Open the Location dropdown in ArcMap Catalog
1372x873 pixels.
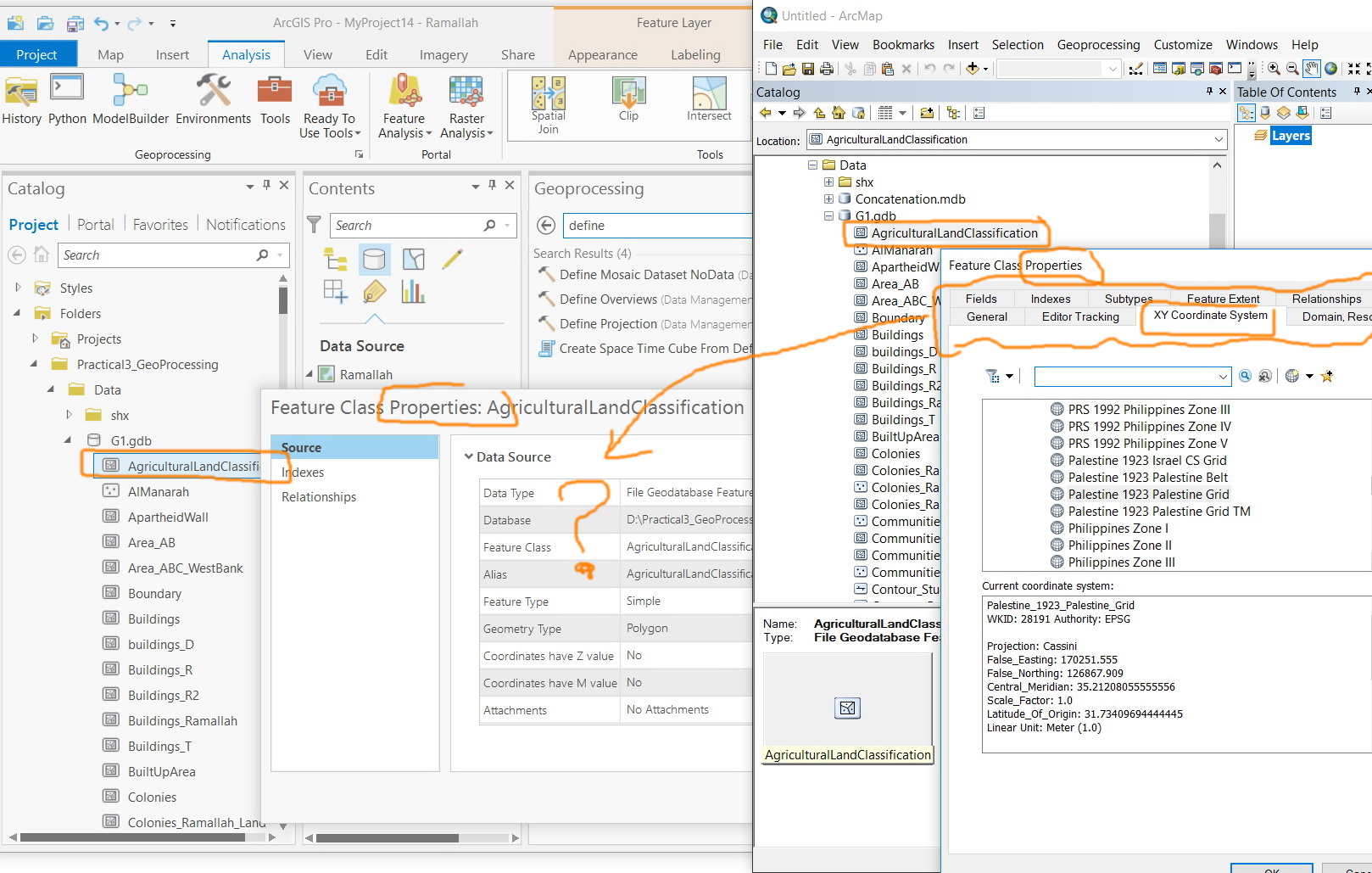1219,139
